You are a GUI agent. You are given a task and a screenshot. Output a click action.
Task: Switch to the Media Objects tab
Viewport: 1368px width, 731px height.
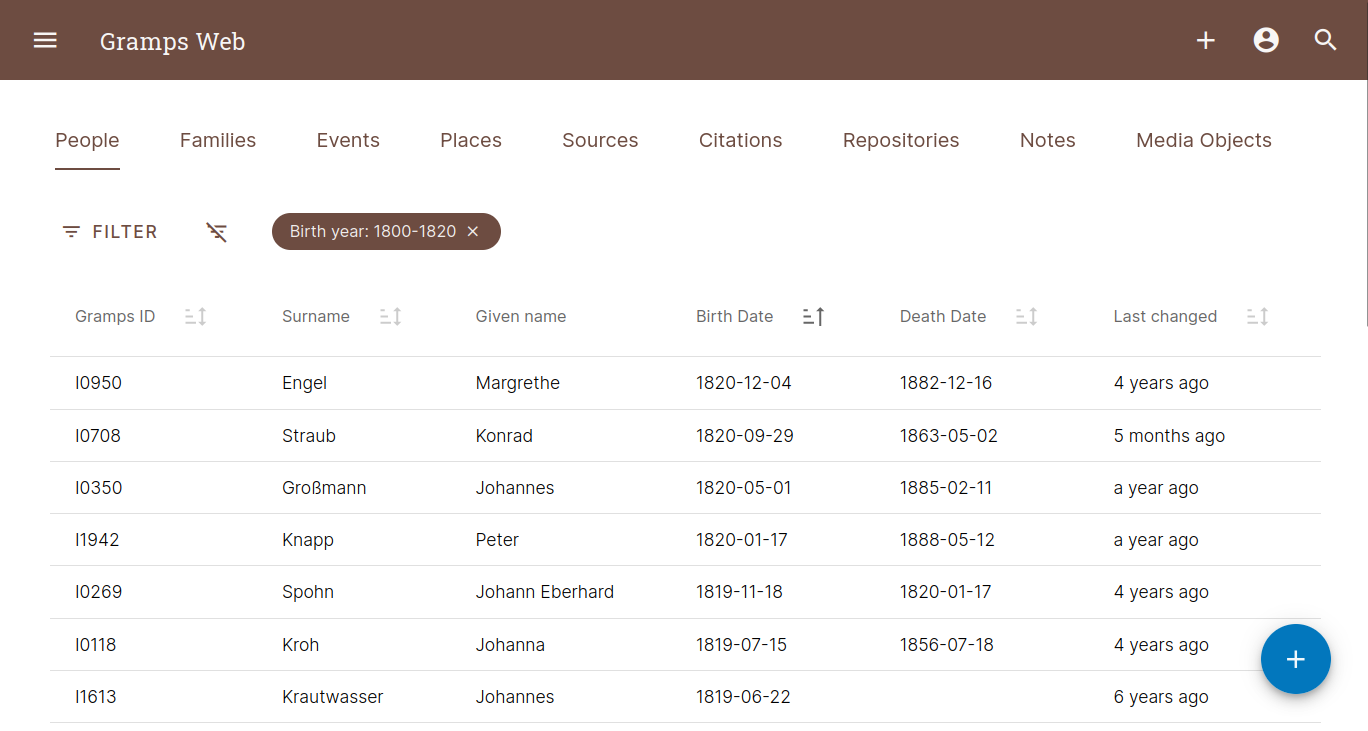point(1203,141)
